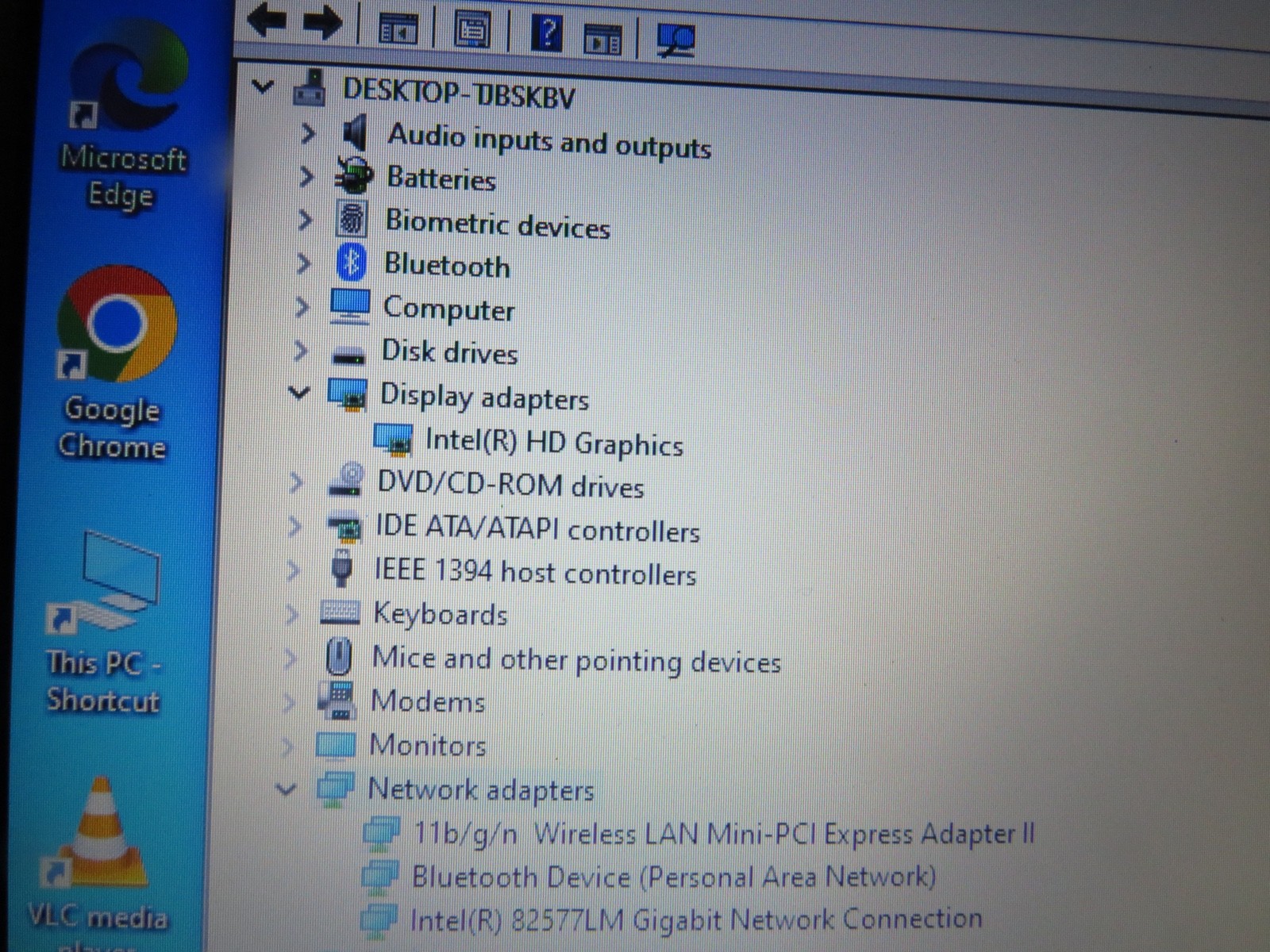Select the Computer monitor icon
Screen dimensions: 1270x952
(349, 305)
